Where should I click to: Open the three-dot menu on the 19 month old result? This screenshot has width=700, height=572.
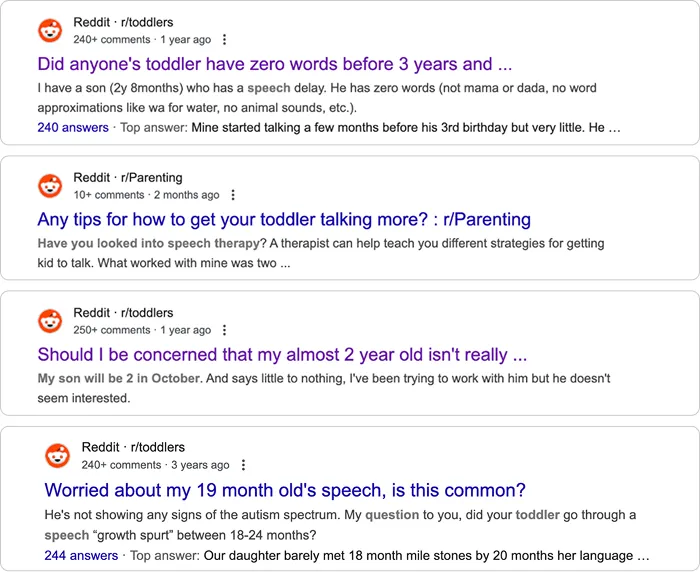[243, 465]
